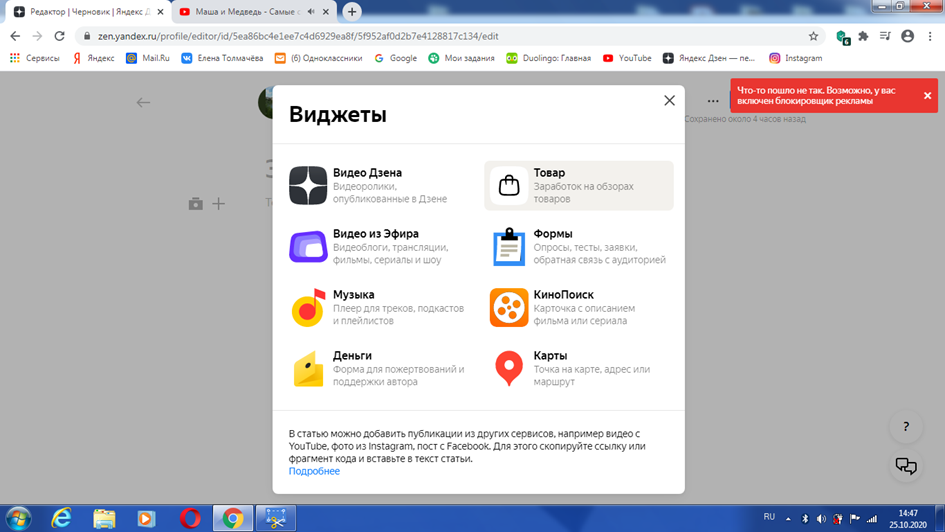The height and width of the screenshot is (532, 945).
Task: Choose the Музыка widget icon
Action: pyautogui.click(x=308, y=307)
